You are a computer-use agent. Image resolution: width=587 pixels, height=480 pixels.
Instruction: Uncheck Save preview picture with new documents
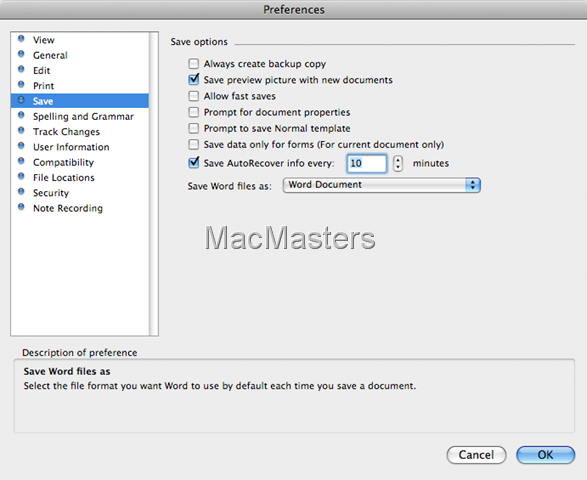click(194, 79)
